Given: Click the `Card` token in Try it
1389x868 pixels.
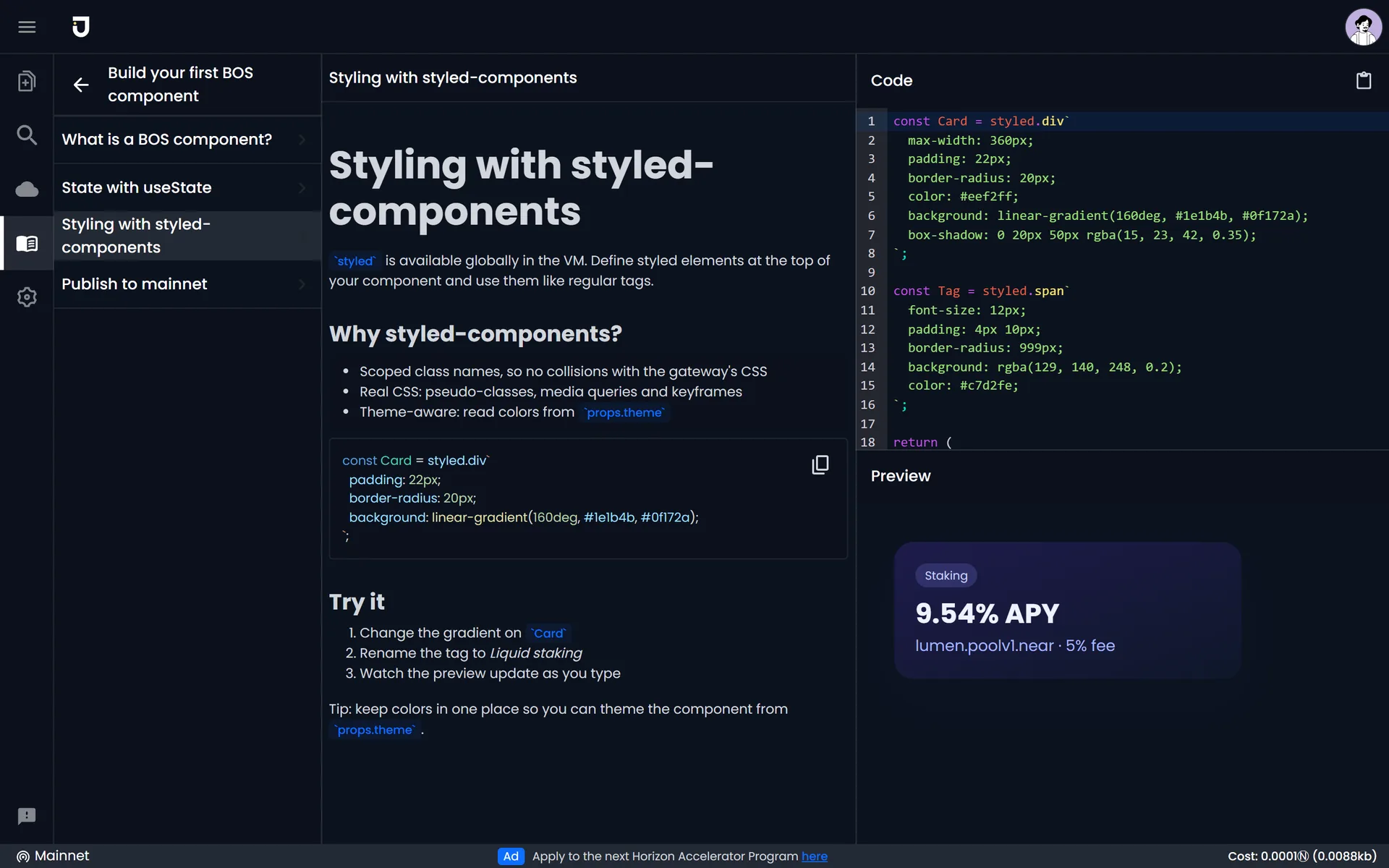Looking at the screenshot, I should coord(548,634).
